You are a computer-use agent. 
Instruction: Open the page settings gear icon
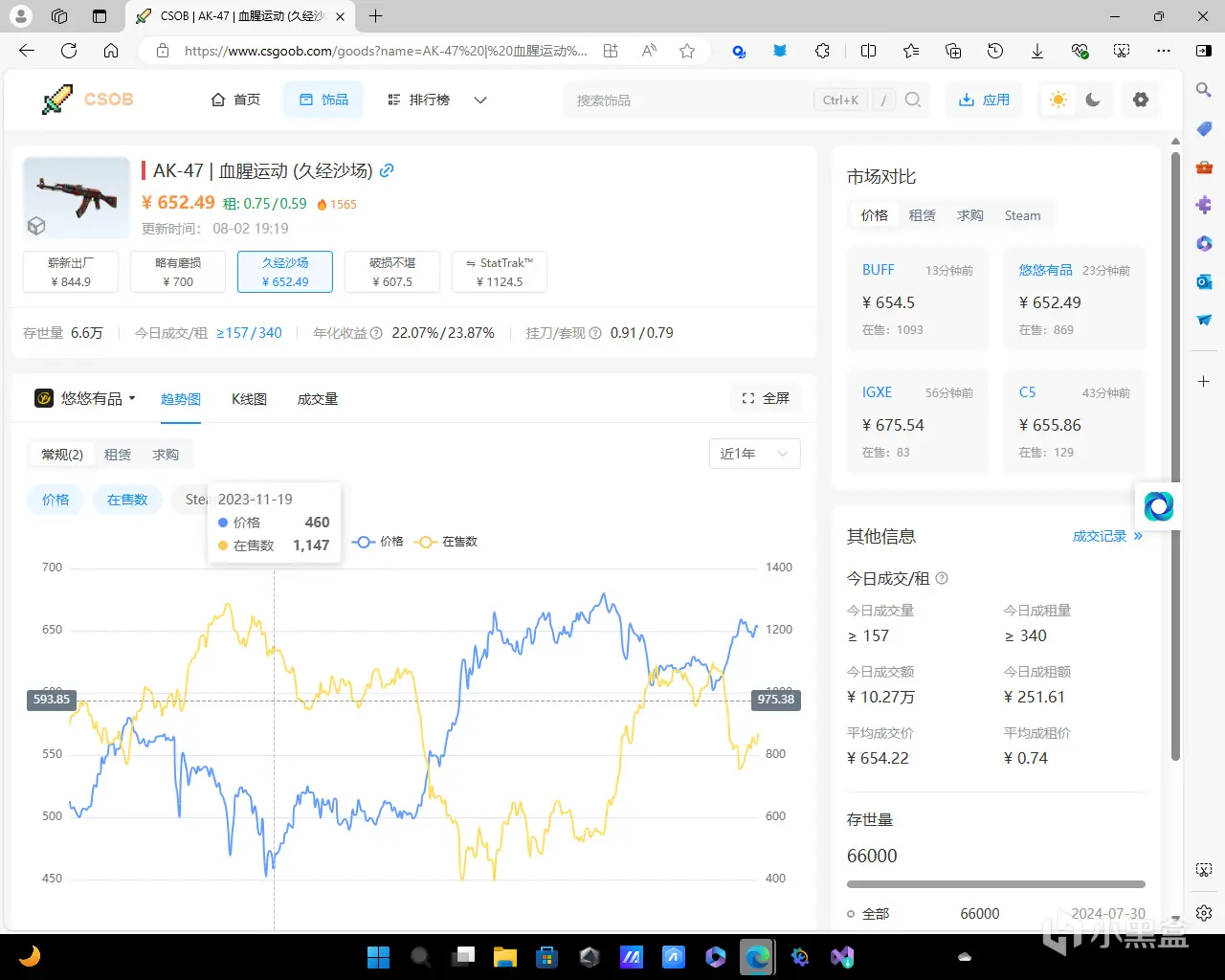pyautogui.click(x=1141, y=100)
